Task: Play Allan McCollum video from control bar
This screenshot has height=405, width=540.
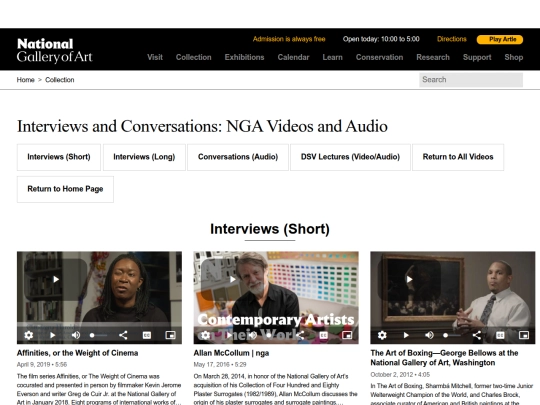Action: (x=229, y=335)
